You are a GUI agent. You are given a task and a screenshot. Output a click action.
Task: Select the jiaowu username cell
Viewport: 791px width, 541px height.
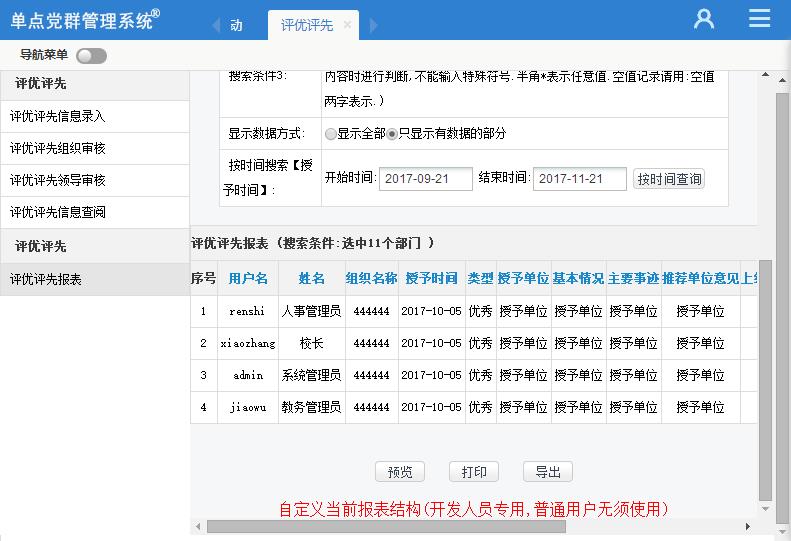pos(248,407)
